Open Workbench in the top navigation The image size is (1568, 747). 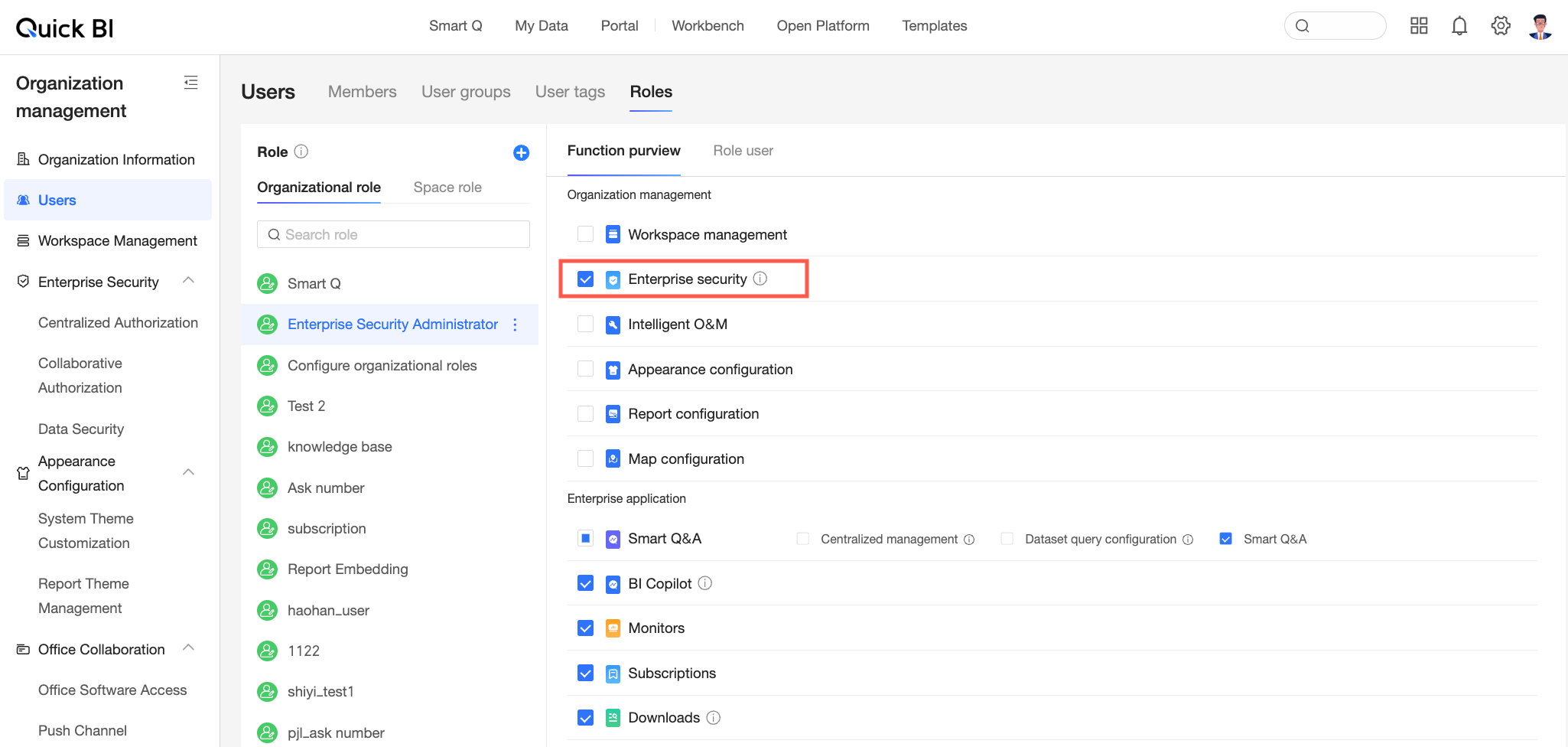click(x=708, y=26)
